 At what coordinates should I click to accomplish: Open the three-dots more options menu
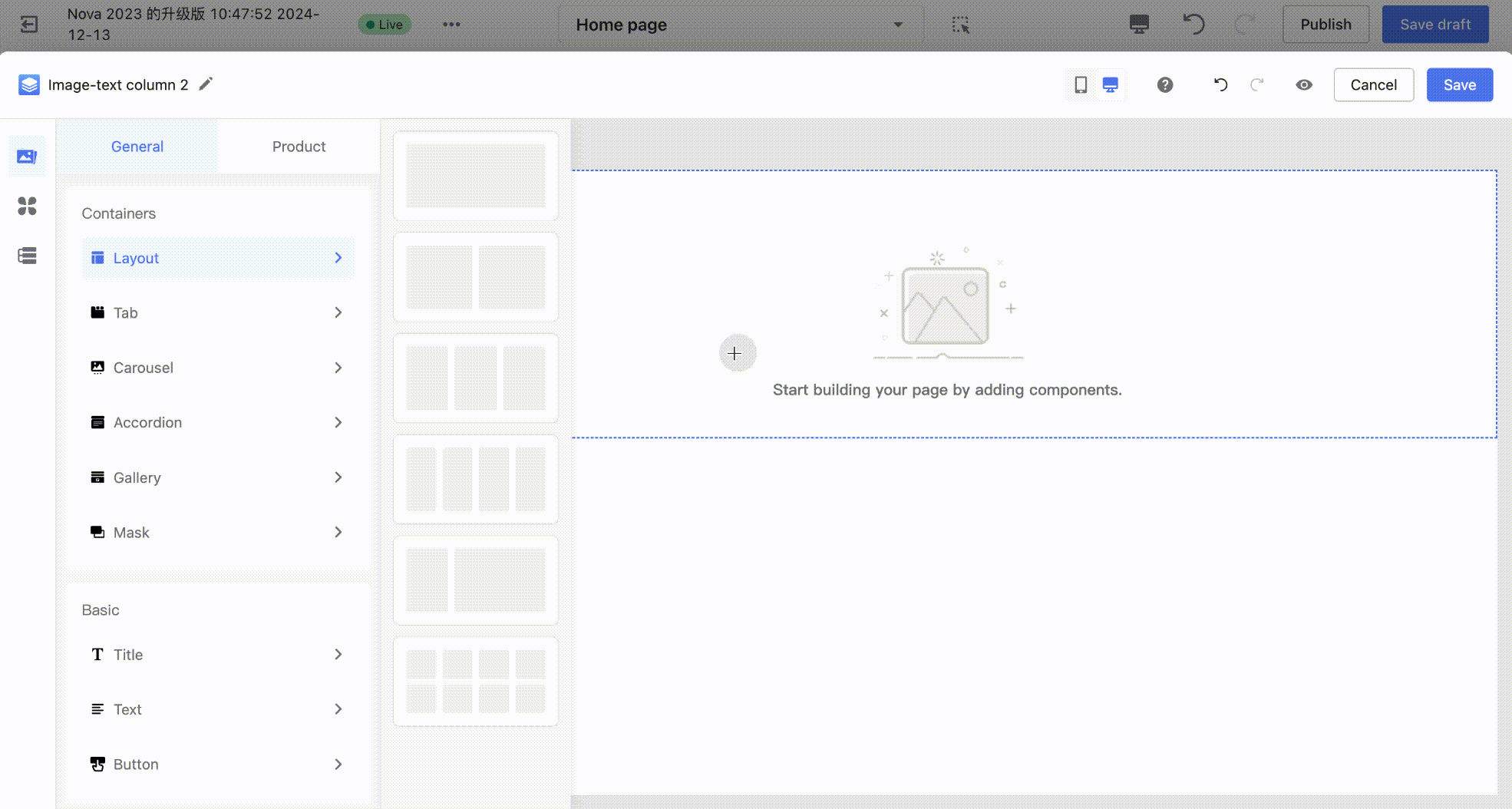click(x=451, y=25)
